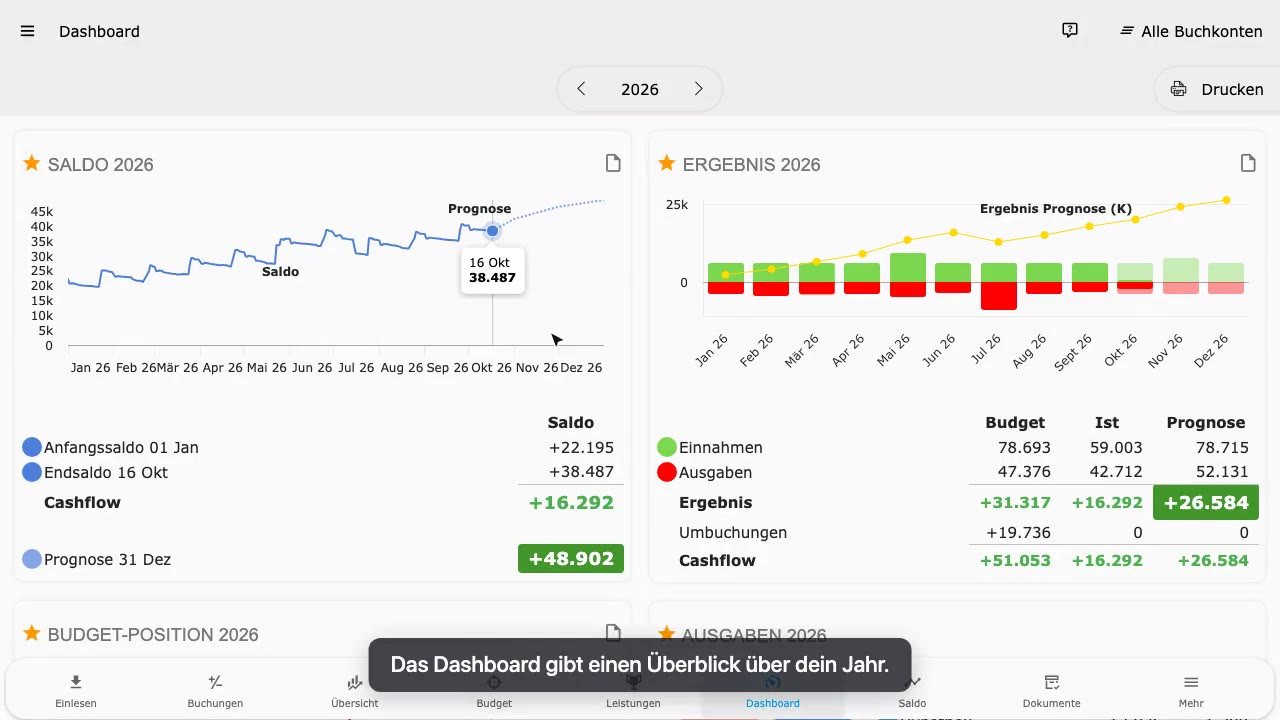This screenshot has width=1280, height=720.
Task: Open the document icon of ERGEBNIS 2026
Action: tap(1248, 163)
